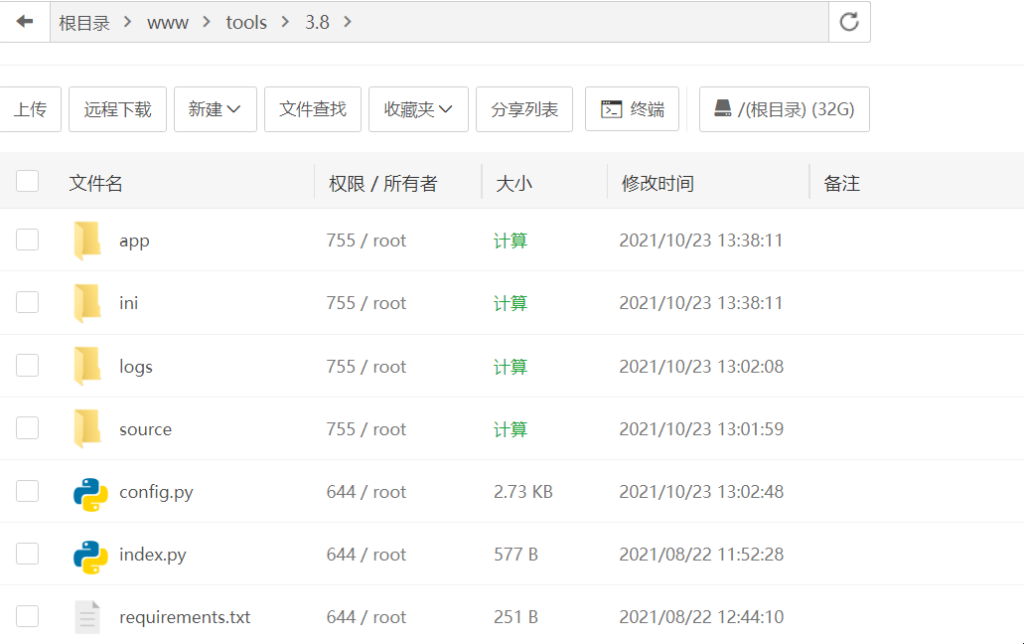1024x644 pixels.
Task: Open 分享列表 share list
Action: (x=524, y=108)
